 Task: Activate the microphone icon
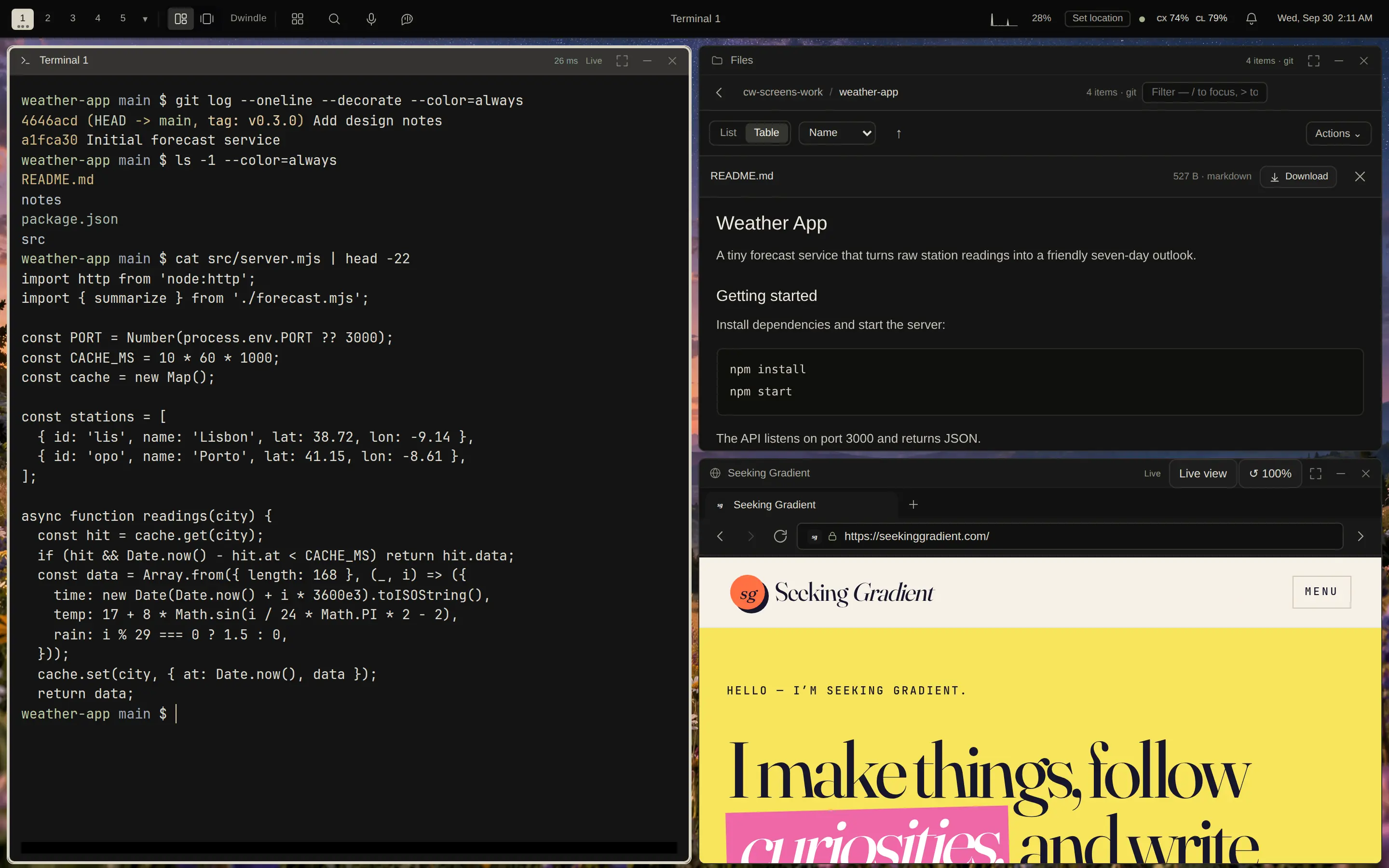click(x=371, y=19)
